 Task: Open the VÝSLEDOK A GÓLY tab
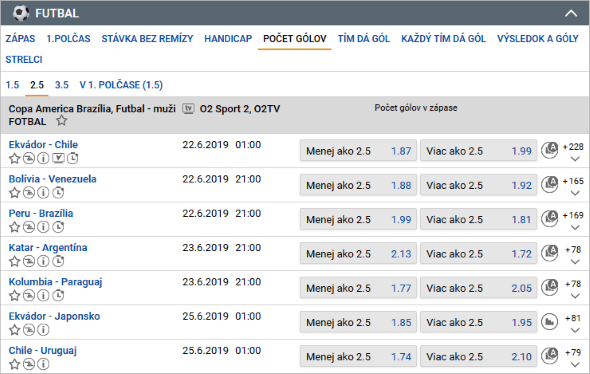[x=538, y=39]
